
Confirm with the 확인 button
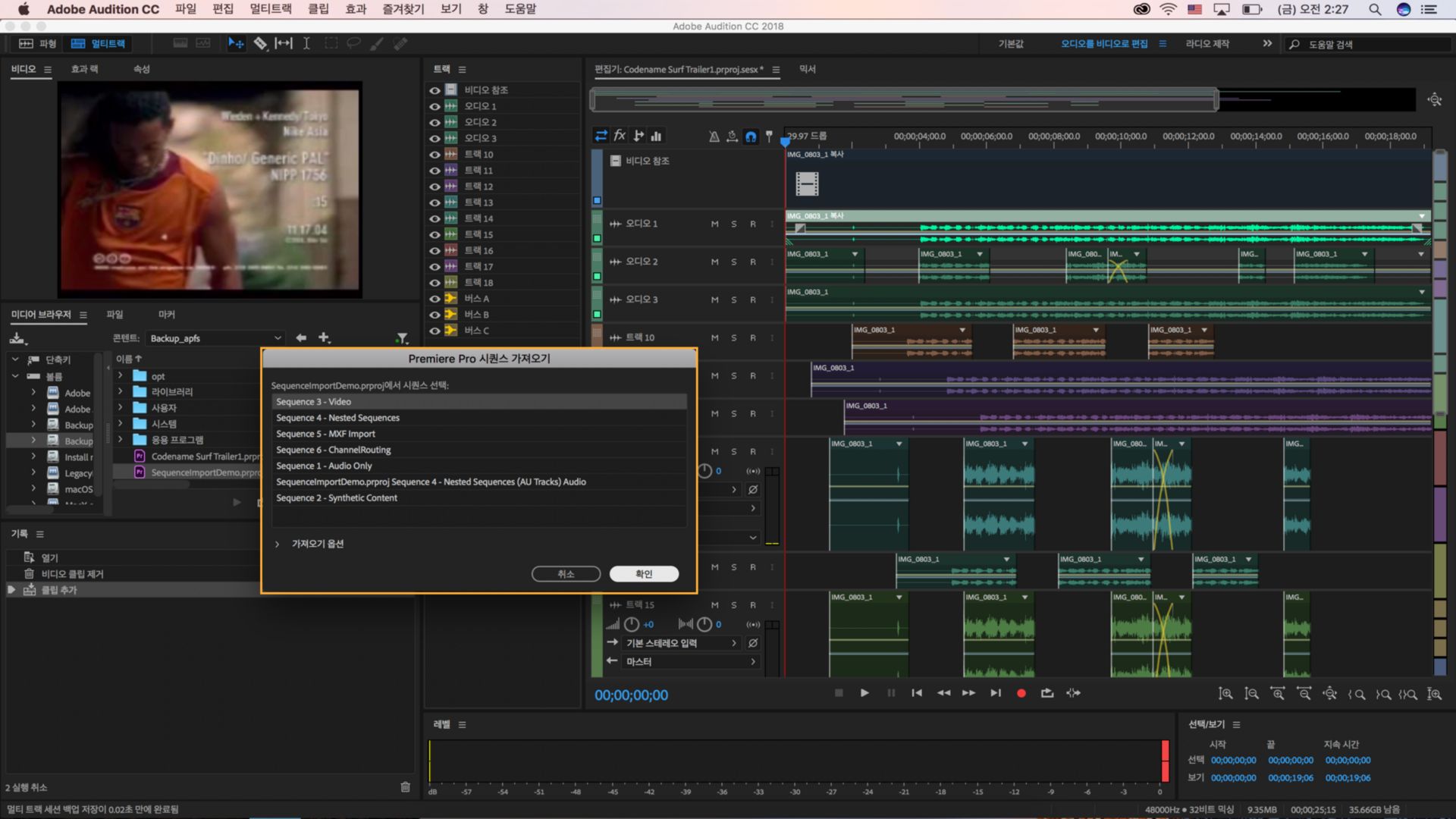click(644, 574)
